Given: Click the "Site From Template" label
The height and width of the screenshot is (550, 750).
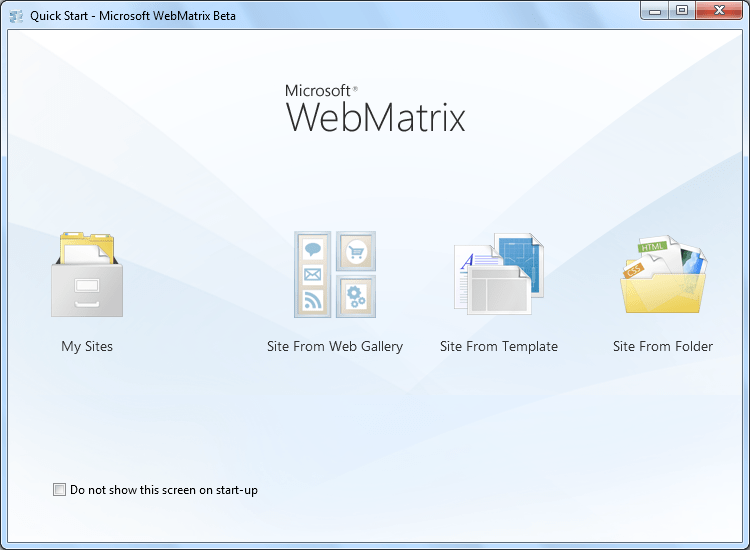Looking at the screenshot, I should pos(499,346).
